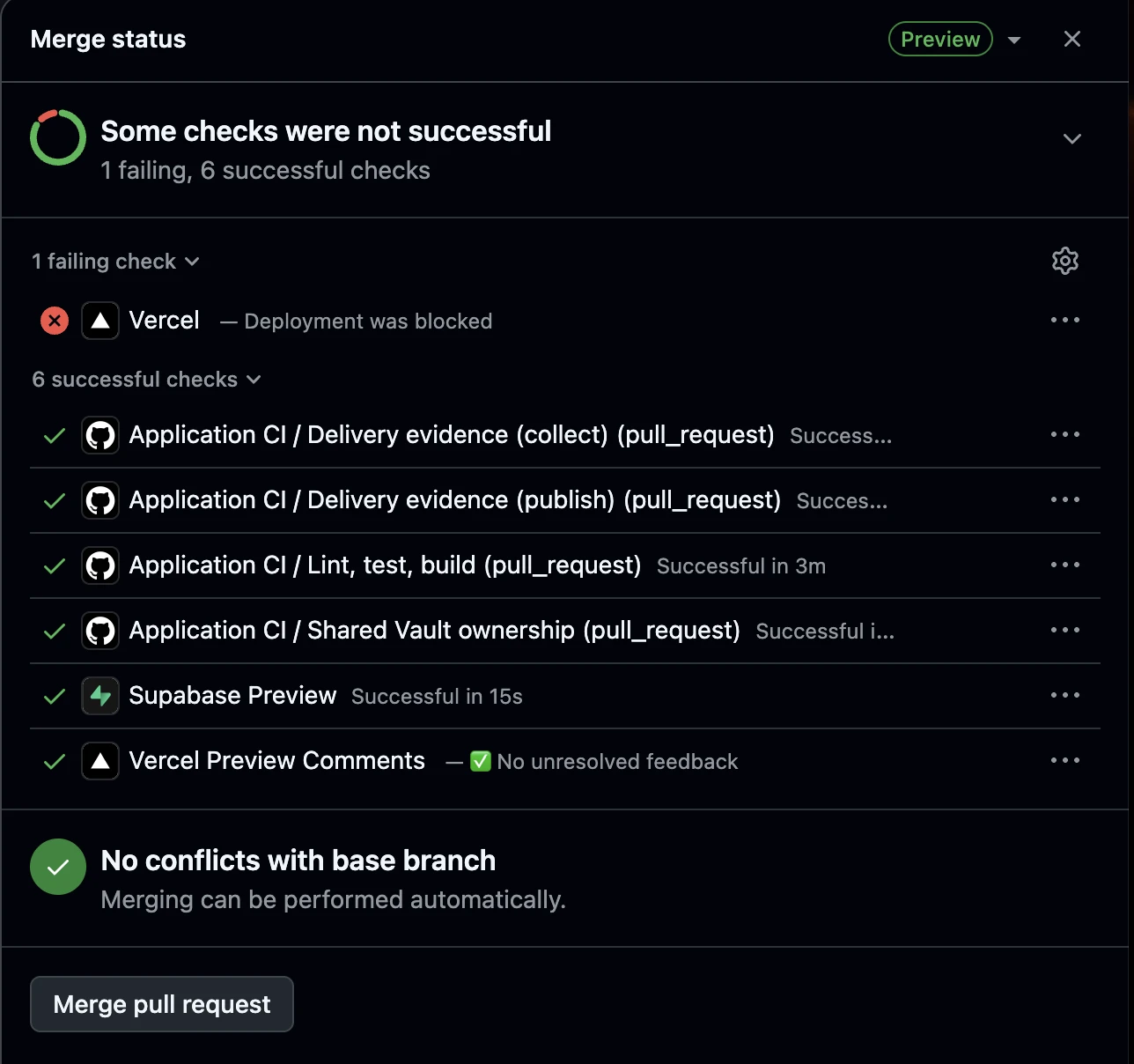This screenshot has width=1134, height=1064.
Task: Open more options for Lint, test, build
Action: click(1065, 565)
